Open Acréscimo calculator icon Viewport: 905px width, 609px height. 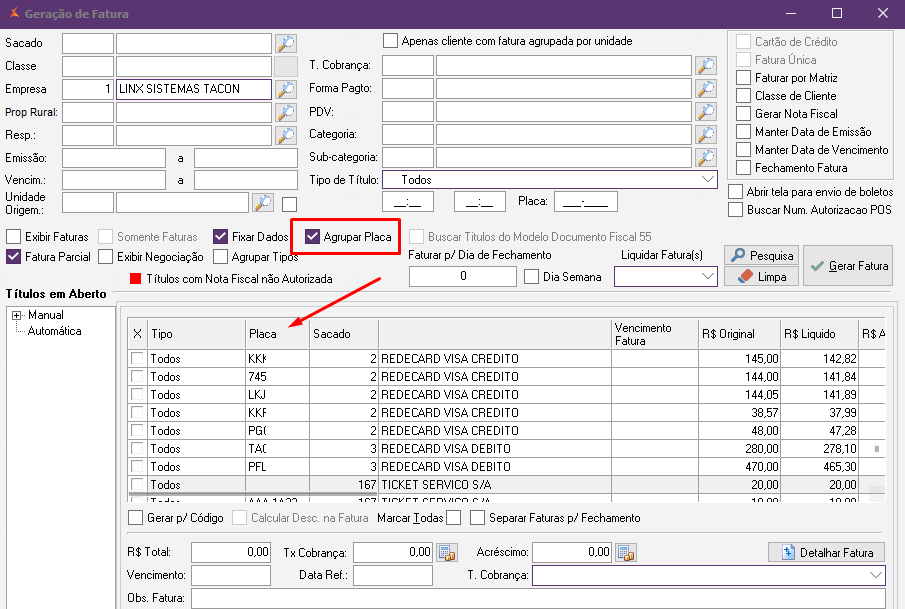[626, 552]
